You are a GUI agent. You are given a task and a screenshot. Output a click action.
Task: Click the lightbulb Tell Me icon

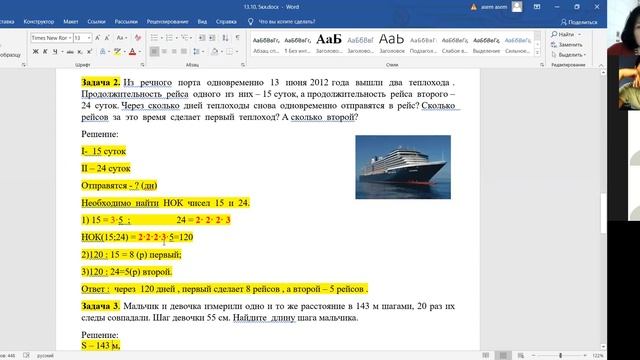[251, 22]
